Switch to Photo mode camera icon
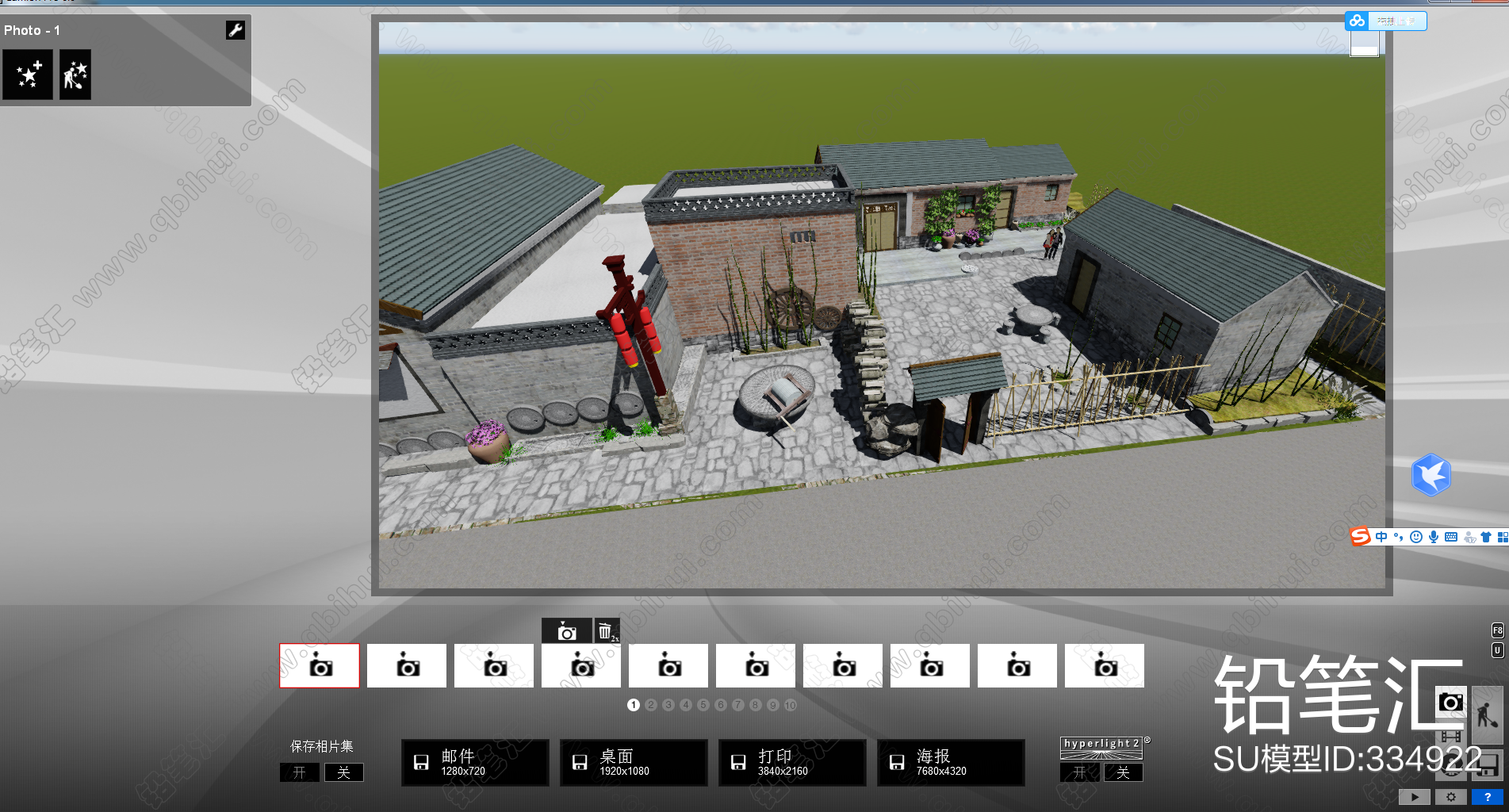Screen dimensions: 1509x812 coord(1451,702)
